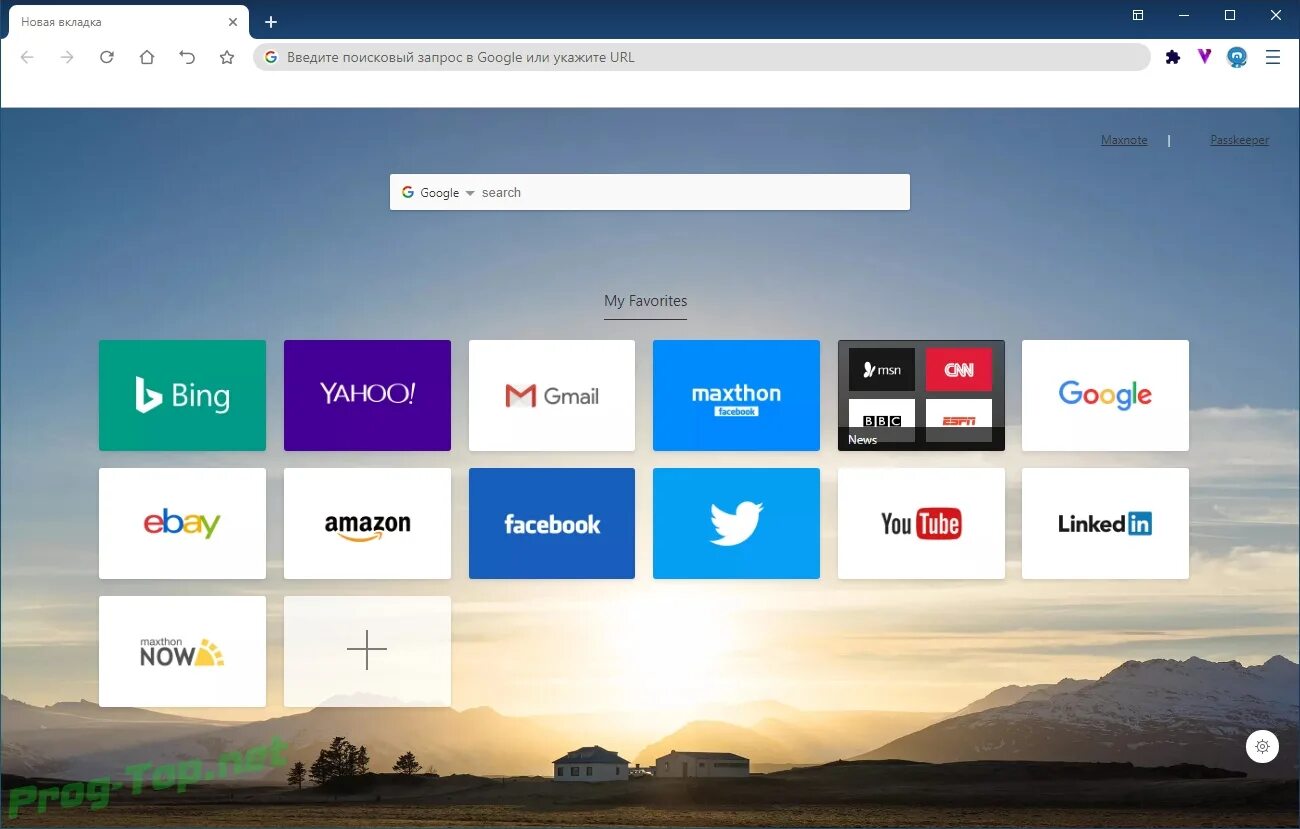Click the News folder label
Image resolution: width=1300 pixels, height=829 pixels.
862,440
